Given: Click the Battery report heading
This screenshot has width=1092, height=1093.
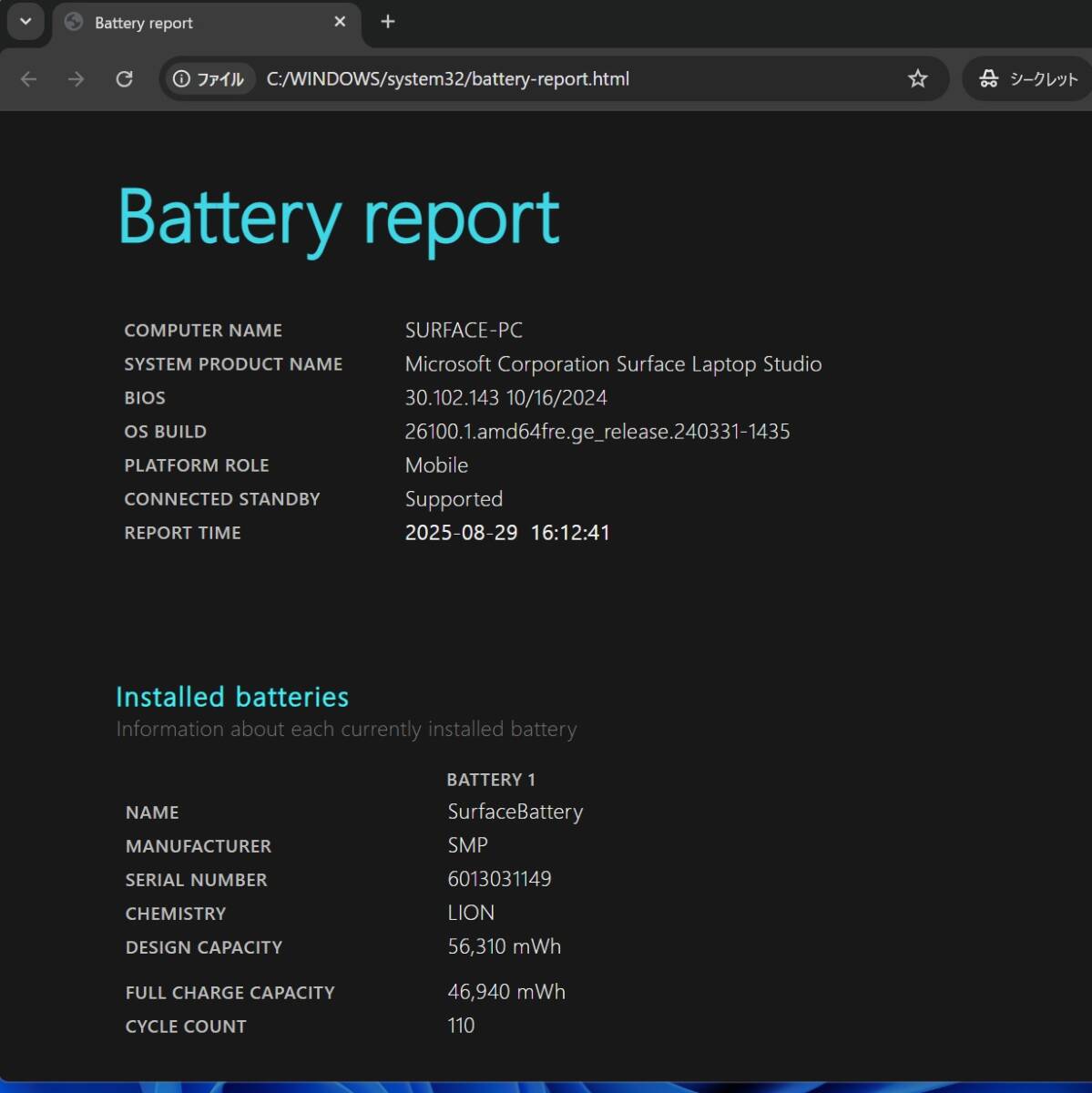Looking at the screenshot, I should tap(339, 219).
